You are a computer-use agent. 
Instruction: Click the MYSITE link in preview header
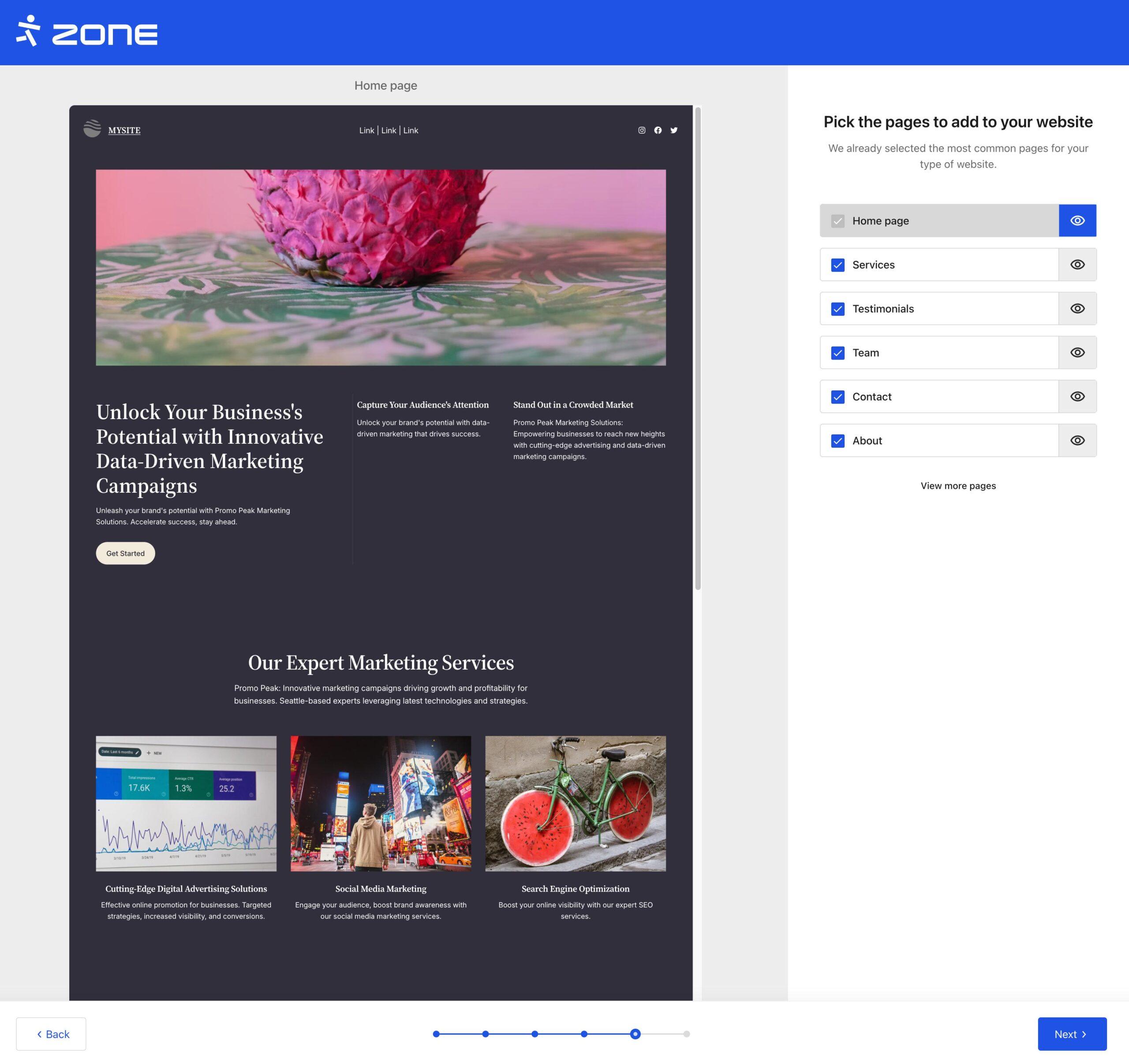pyautogui.click(x=124, y=130)
